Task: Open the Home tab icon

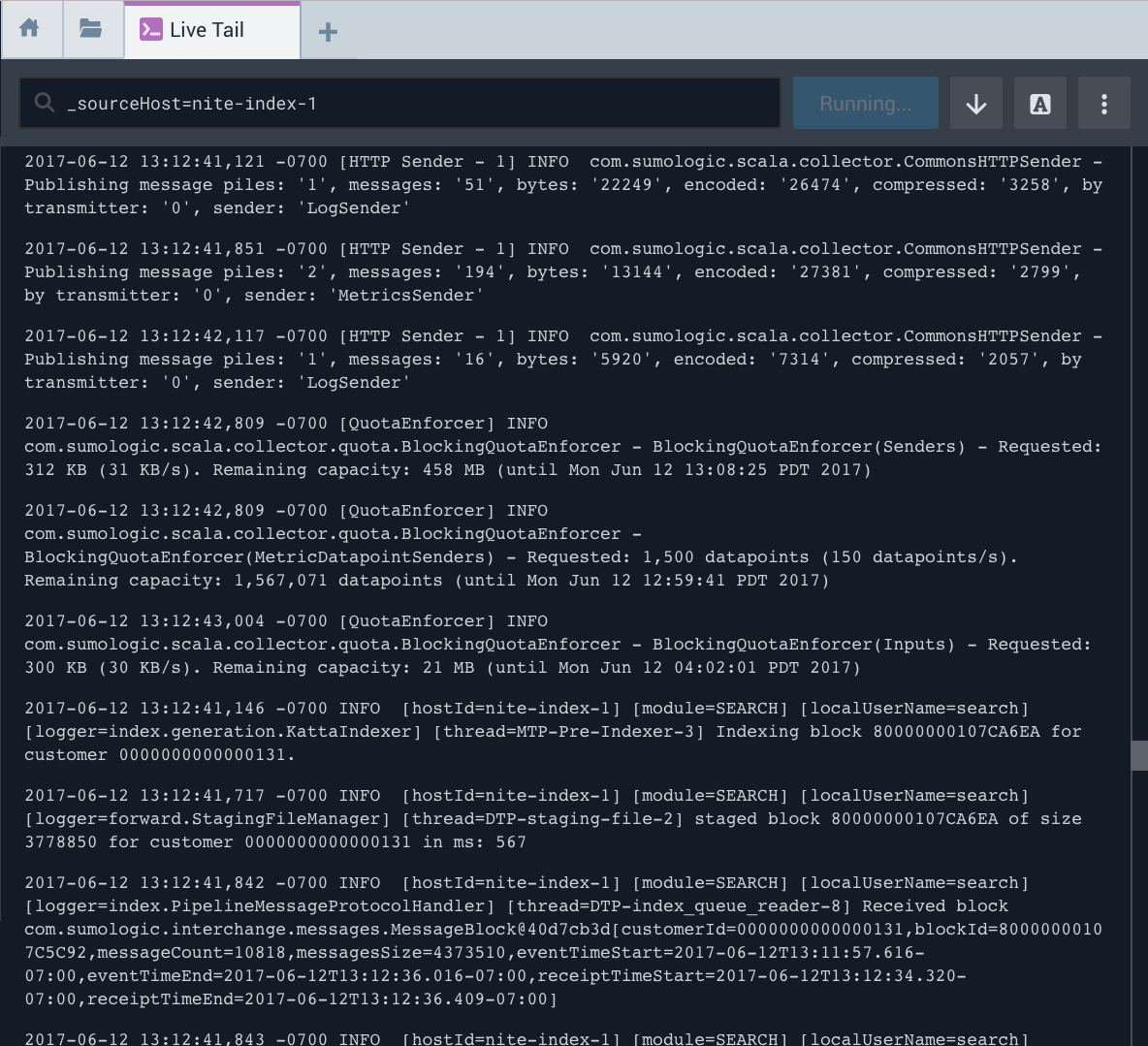Action: tap(30, 29)
